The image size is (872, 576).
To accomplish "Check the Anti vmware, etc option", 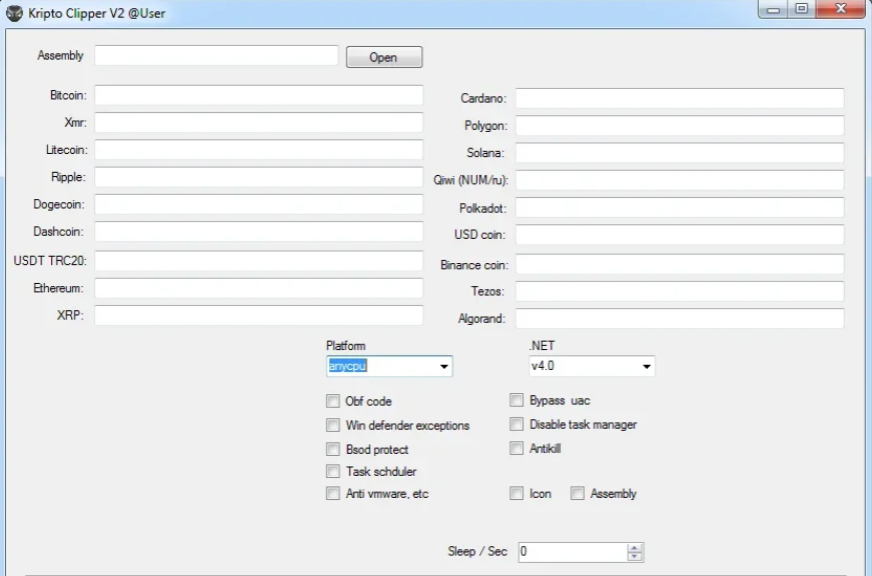I will coord(333,493).
